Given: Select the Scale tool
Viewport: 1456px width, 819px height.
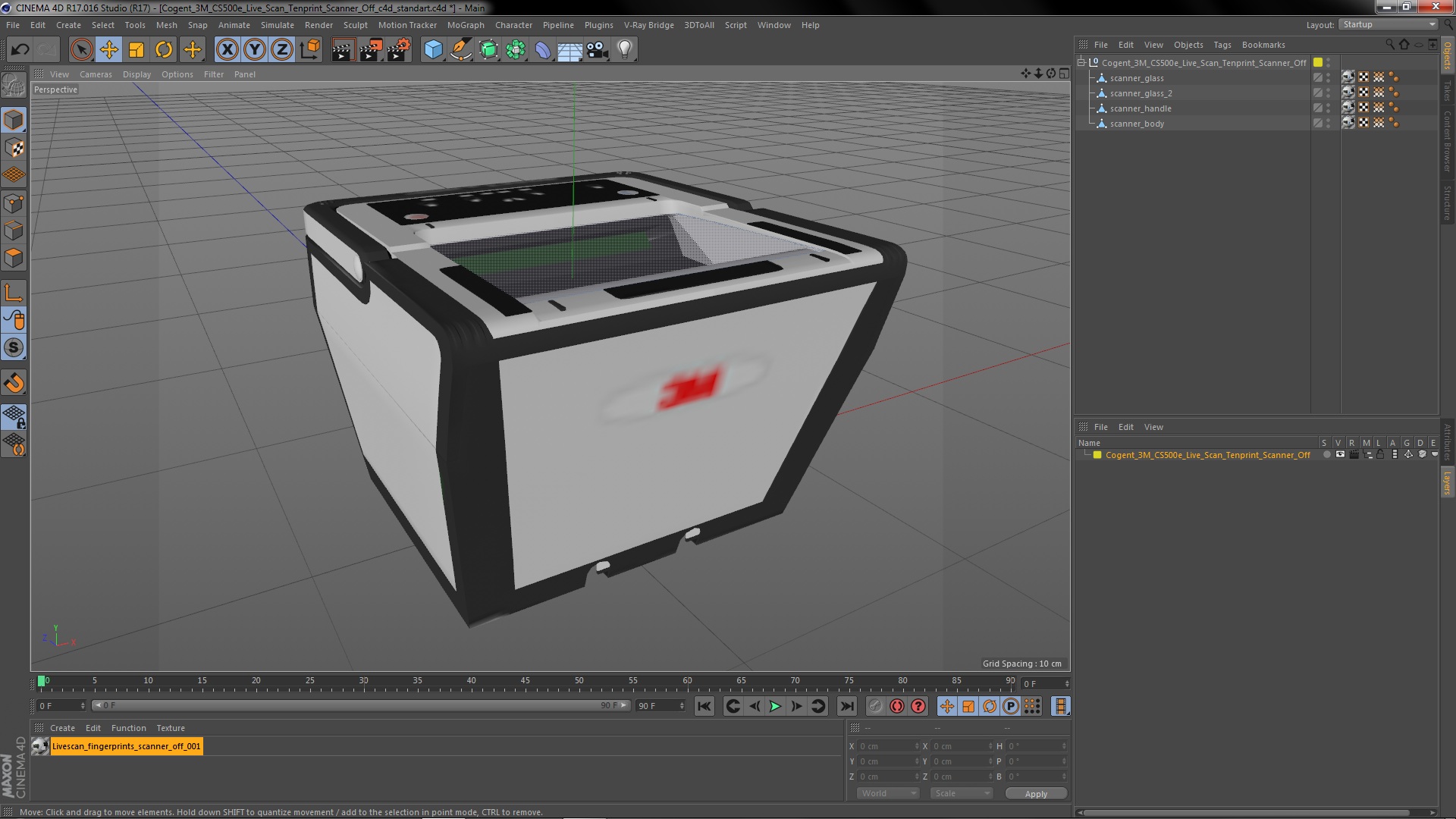Looking at the screenshot, I should click(x=136, y=50).
